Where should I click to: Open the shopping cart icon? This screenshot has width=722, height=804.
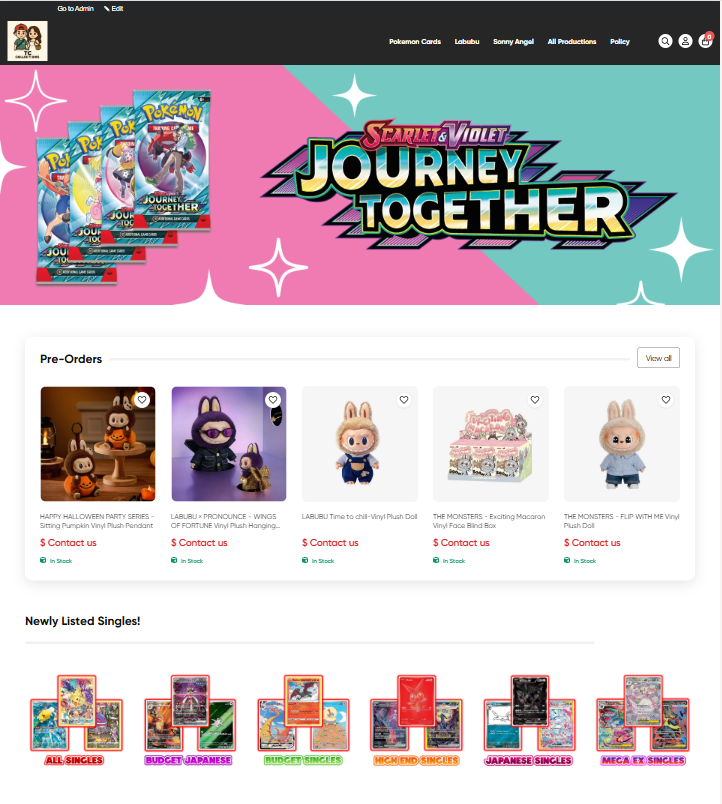point(706,41)
